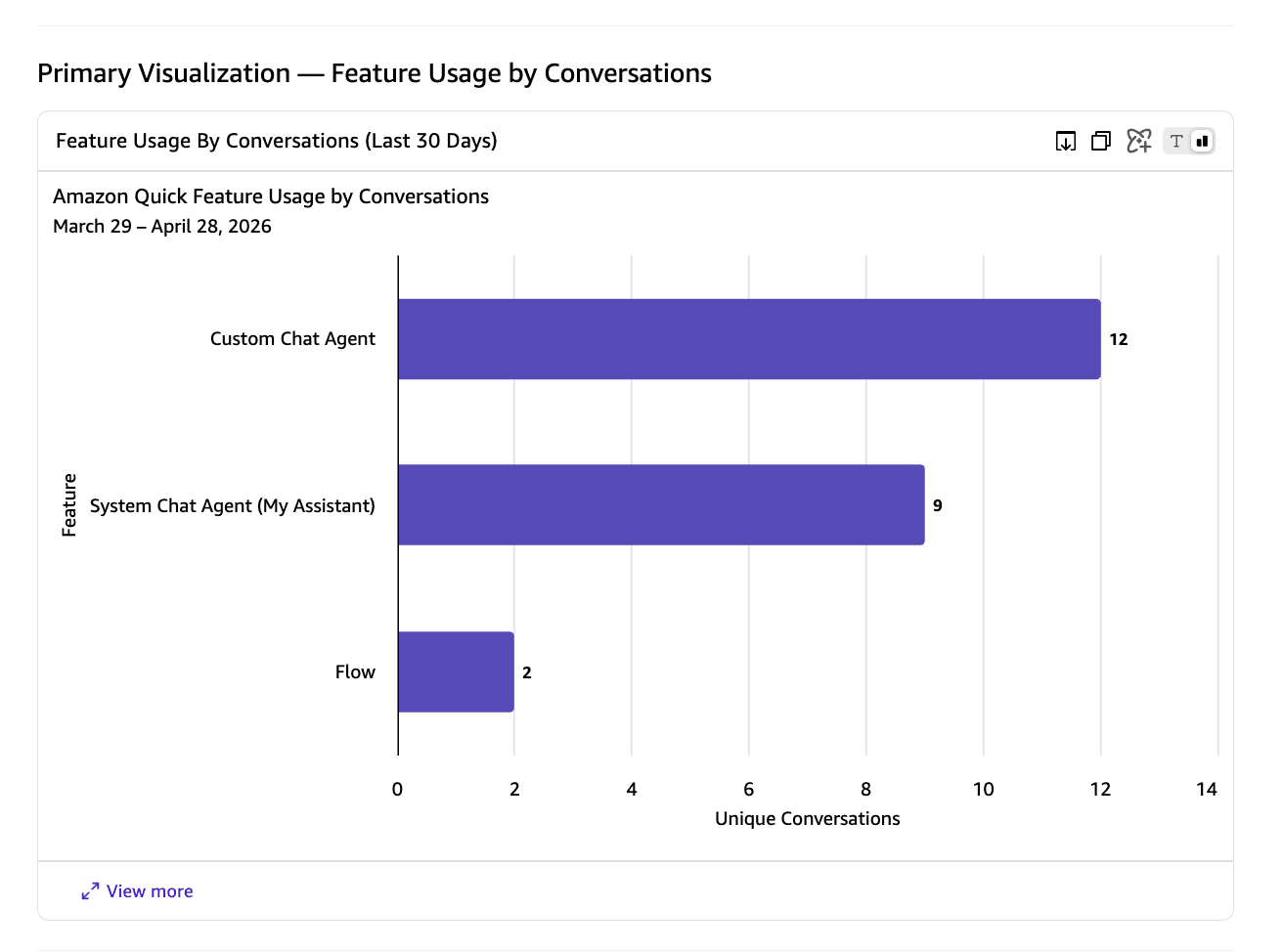Download the Feature Usage chart
Screen dimensions: 1283x952
1066,141
